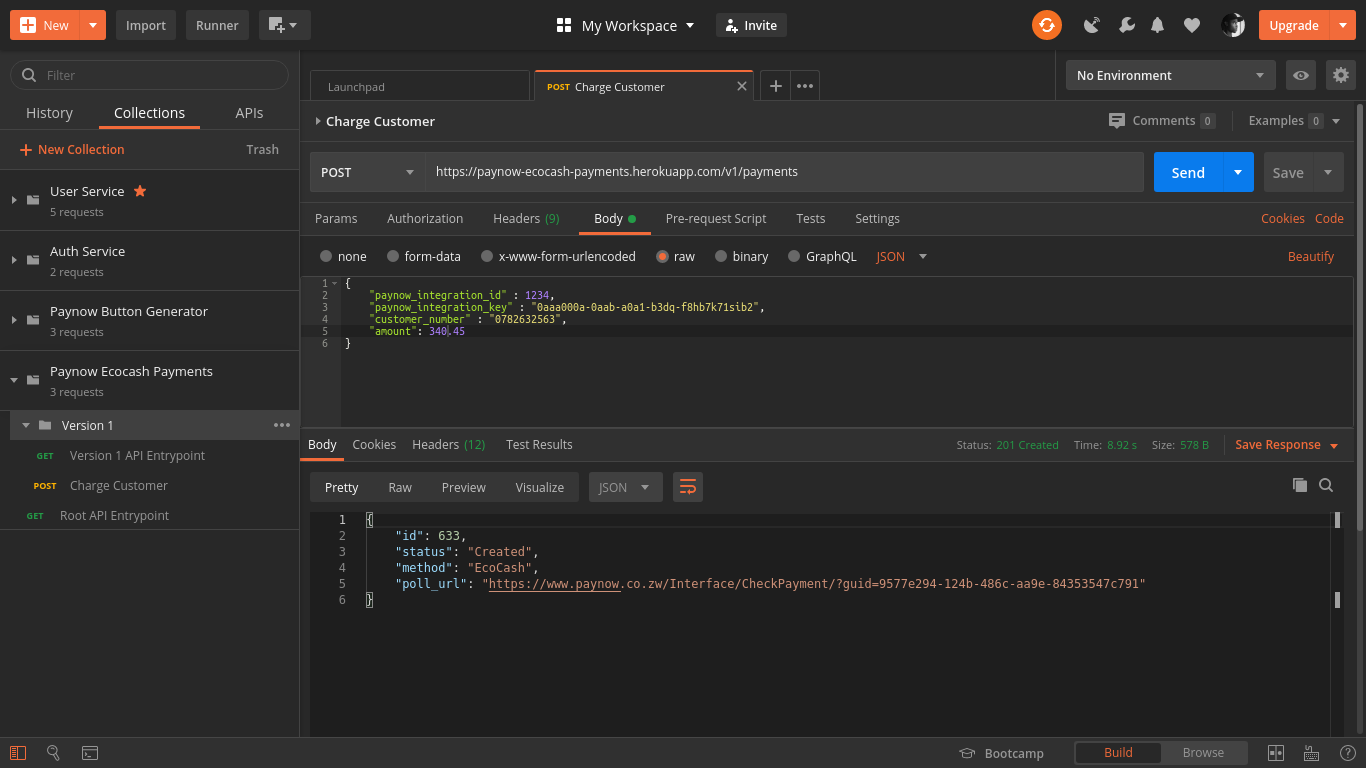Open the Save Response dropdown
Image resolution: width=1366 pixels, height=768 pixels.
1286,445
